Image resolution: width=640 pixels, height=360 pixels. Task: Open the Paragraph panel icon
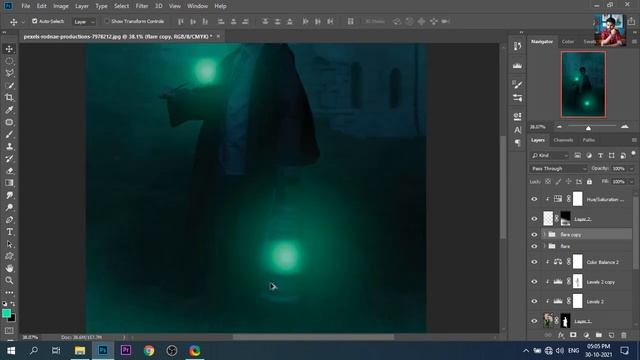pyautogui.click(x=517, y=143)
